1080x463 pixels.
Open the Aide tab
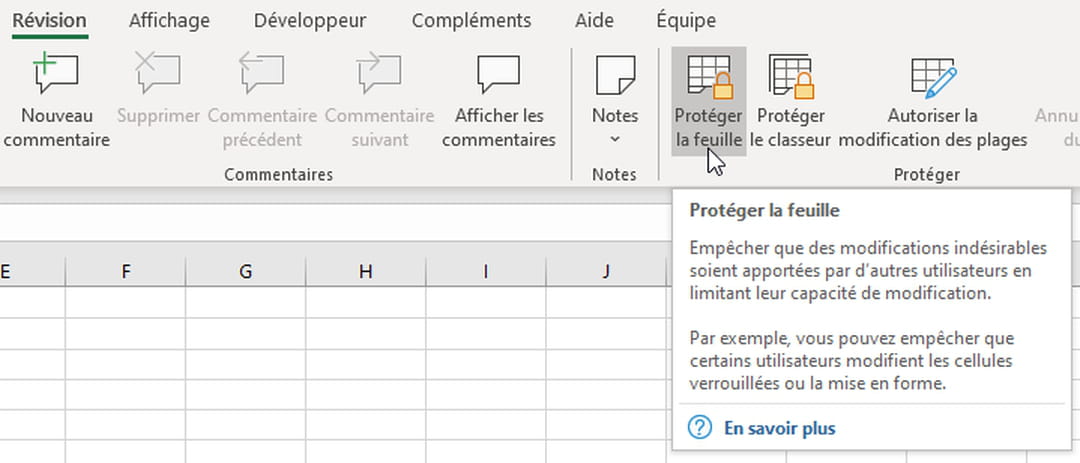[594, 21]
